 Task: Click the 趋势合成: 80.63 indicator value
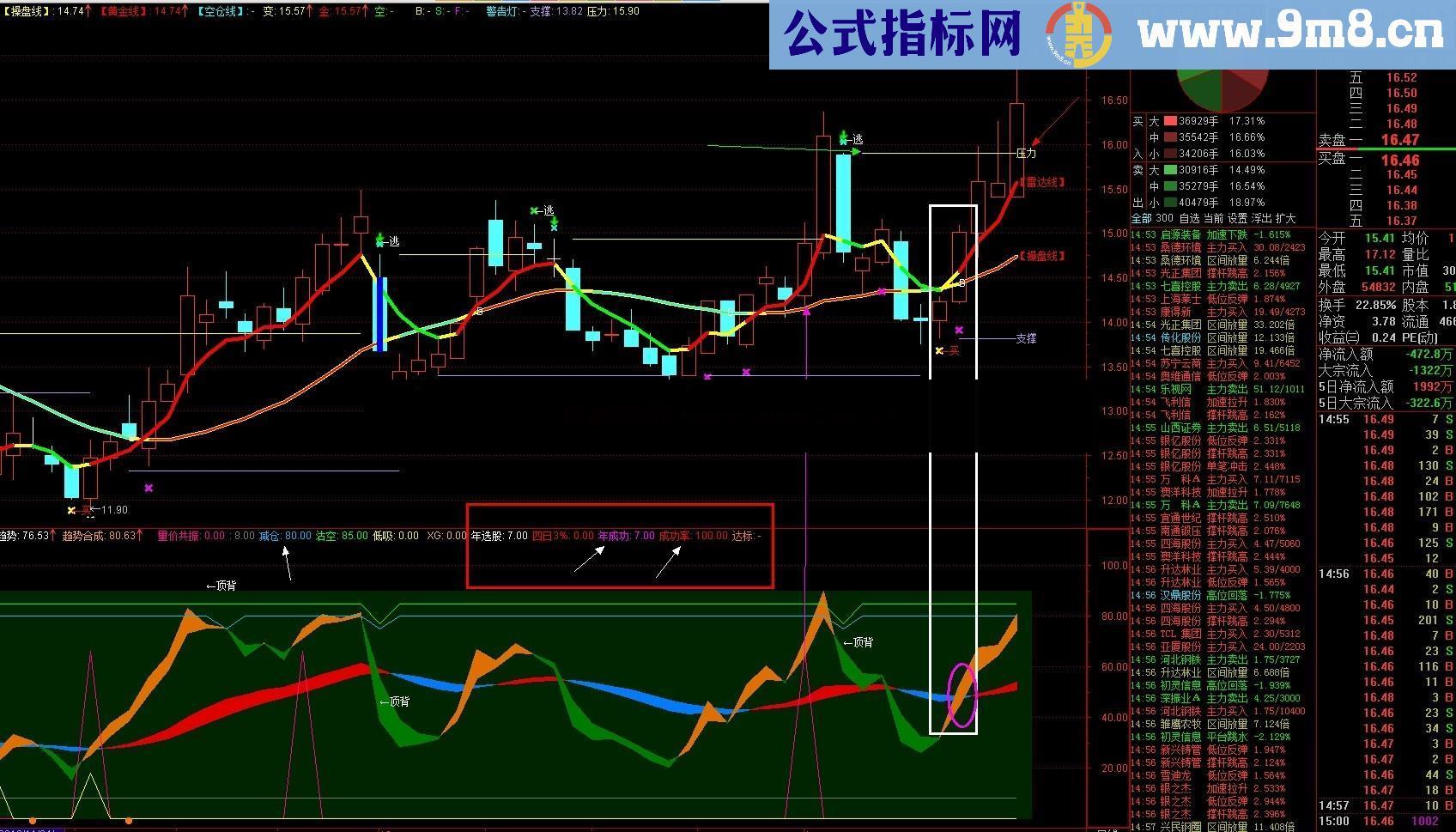(102, 536)
